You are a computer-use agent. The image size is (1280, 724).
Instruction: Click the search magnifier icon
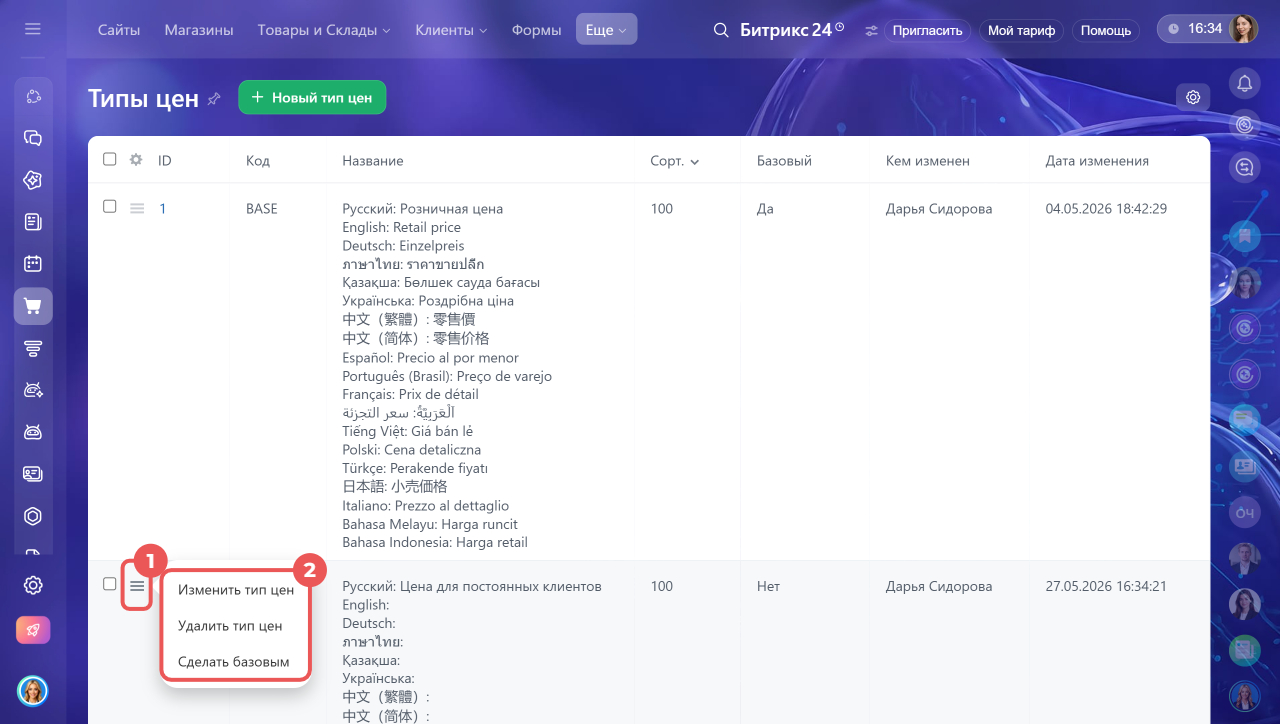[x=720, y=30]
